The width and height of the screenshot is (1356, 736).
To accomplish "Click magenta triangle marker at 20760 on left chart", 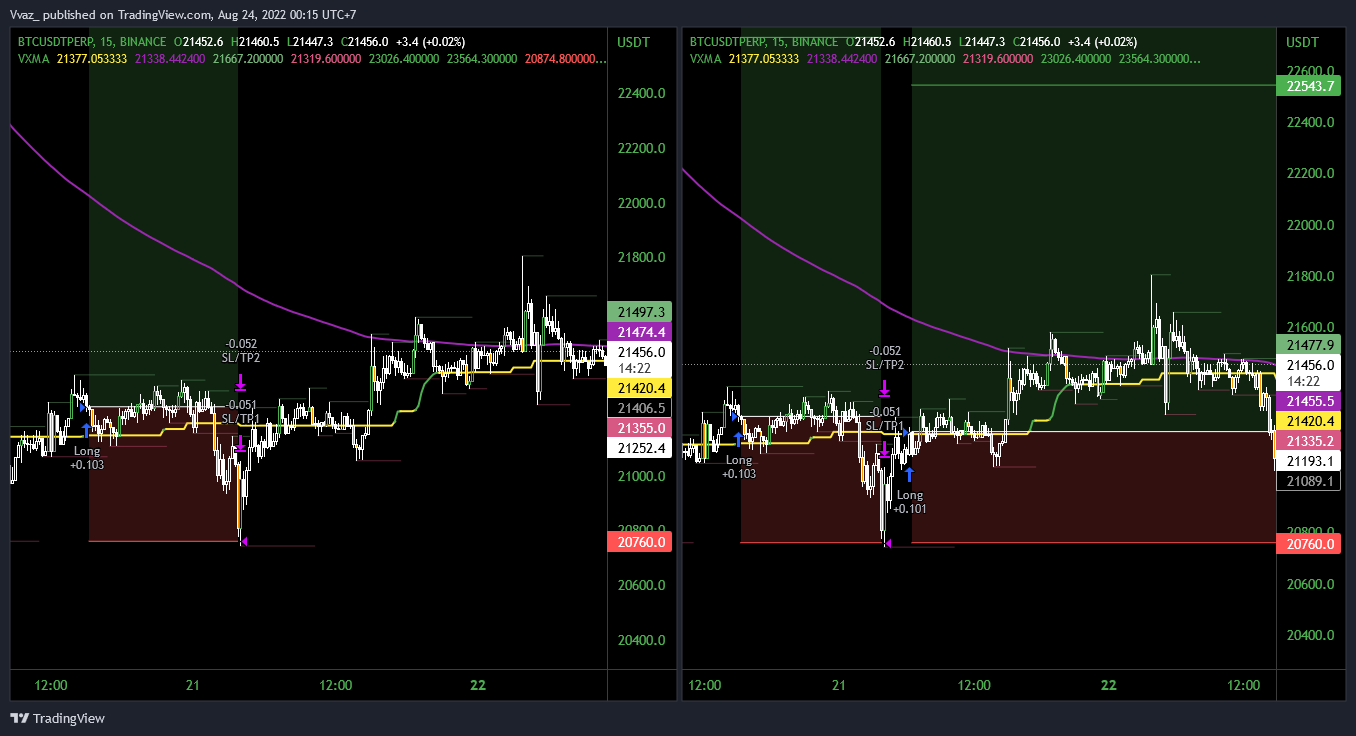I will coord(244,542).
